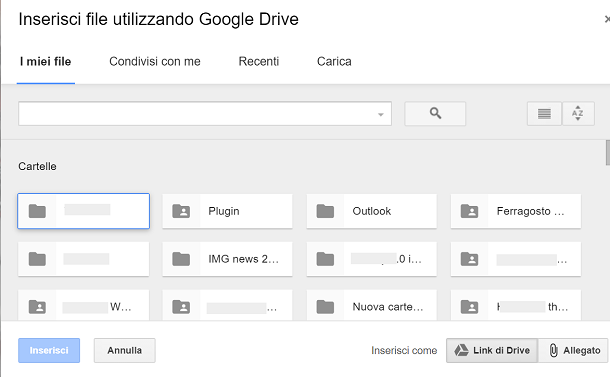Select the Plugin shared folder

point(227,211)
